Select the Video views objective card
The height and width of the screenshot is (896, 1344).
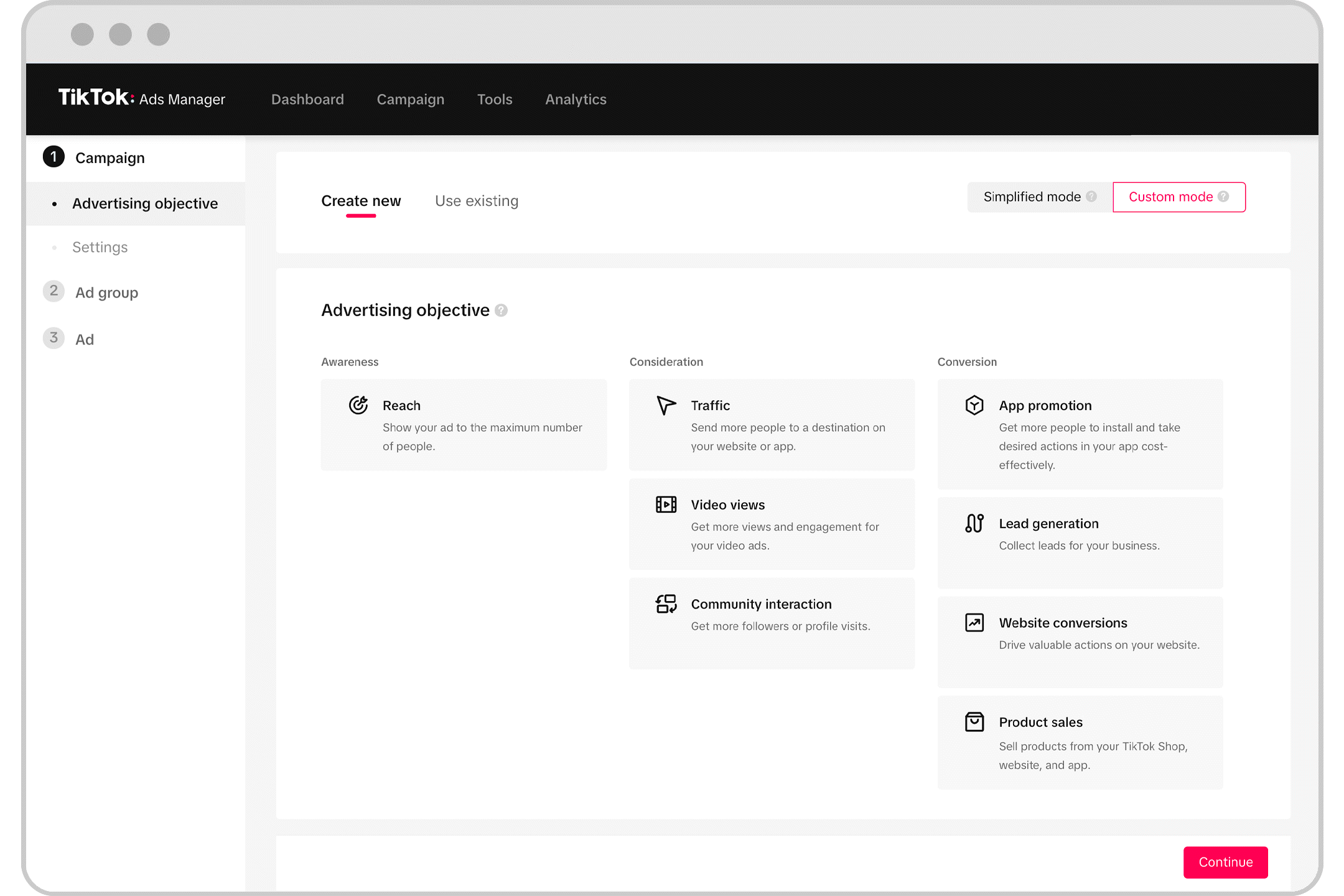pyautogui.click(x=772, y=524)
